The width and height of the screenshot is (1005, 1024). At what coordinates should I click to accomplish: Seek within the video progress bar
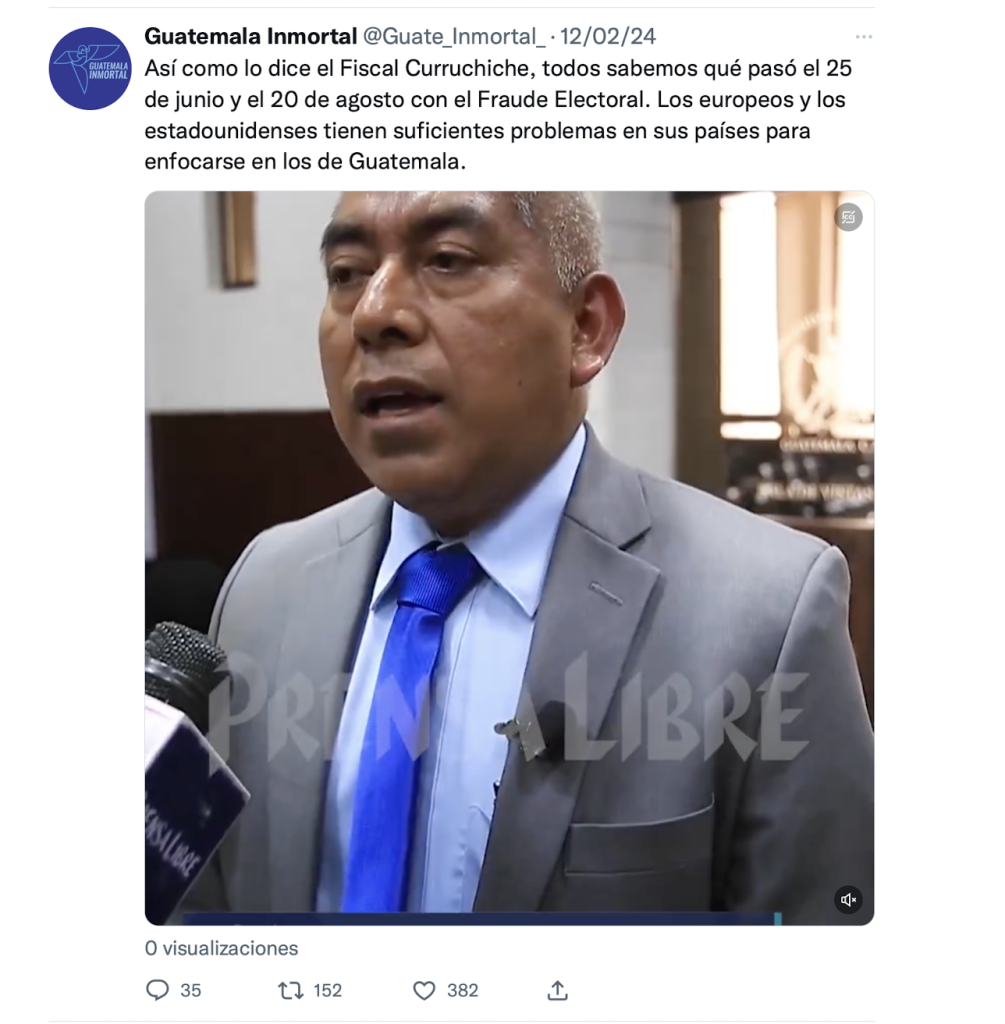tap(481, 919)
